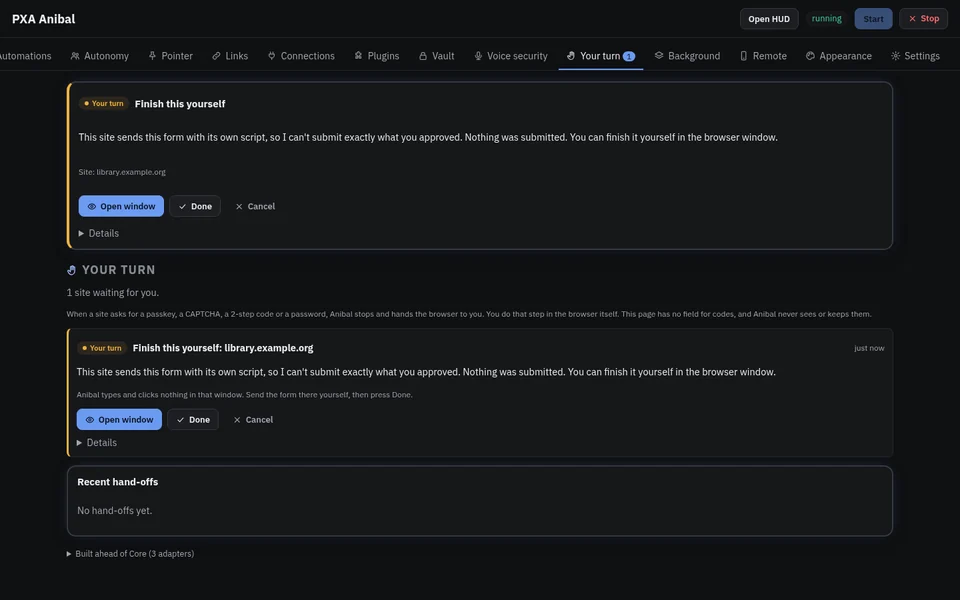Click Open window in library.example.org hand-off card
Screen dimensions: 960x600
coord(119,419)
